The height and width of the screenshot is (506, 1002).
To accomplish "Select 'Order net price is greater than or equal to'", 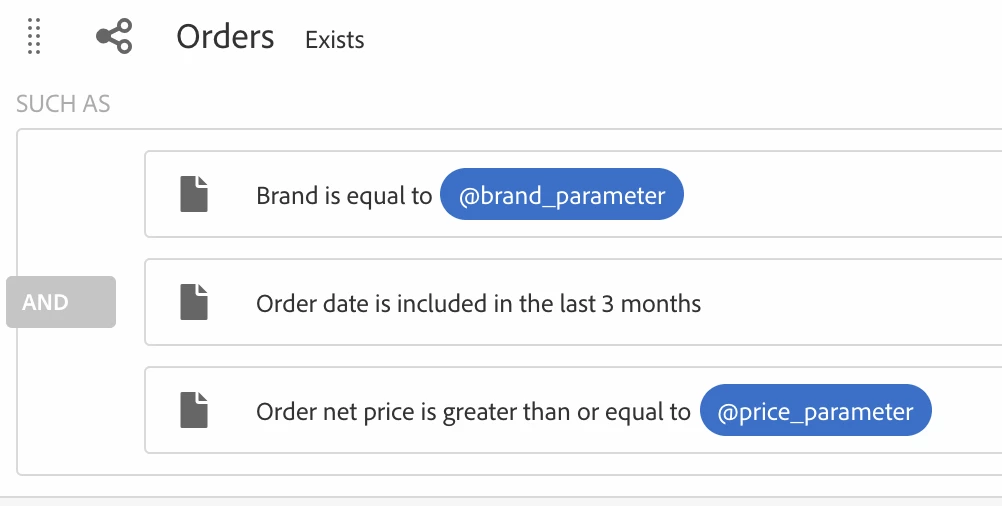I will (472, 411).
